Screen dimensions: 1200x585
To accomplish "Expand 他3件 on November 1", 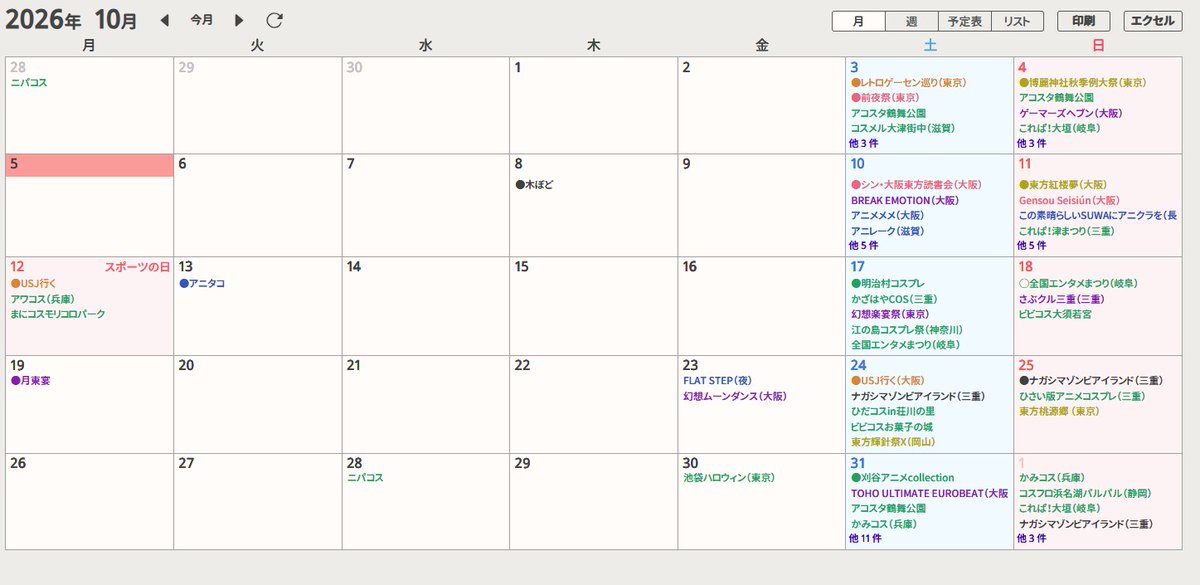I will [x=1032, y=539].
